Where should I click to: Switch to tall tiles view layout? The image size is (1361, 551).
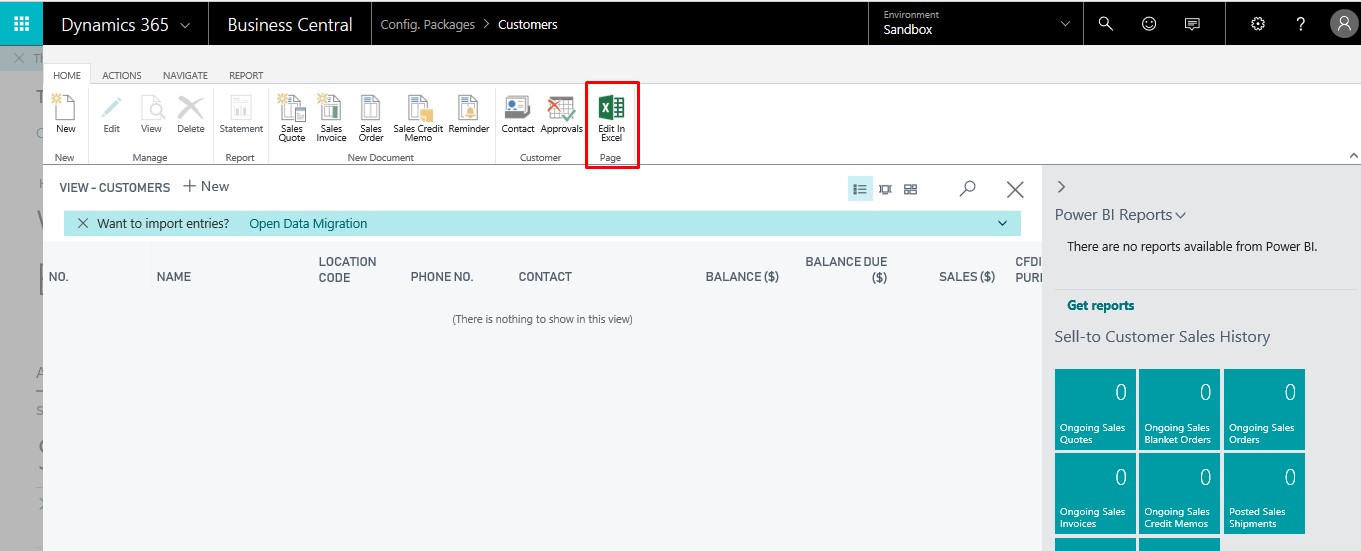(x=885, y=189)
